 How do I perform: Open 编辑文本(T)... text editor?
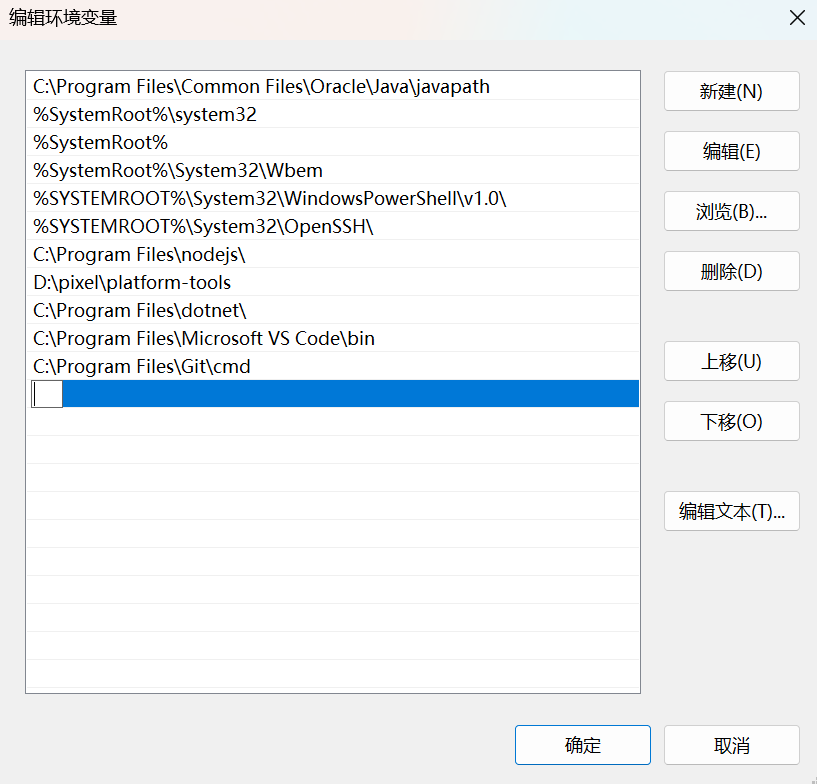coord(731,511)
